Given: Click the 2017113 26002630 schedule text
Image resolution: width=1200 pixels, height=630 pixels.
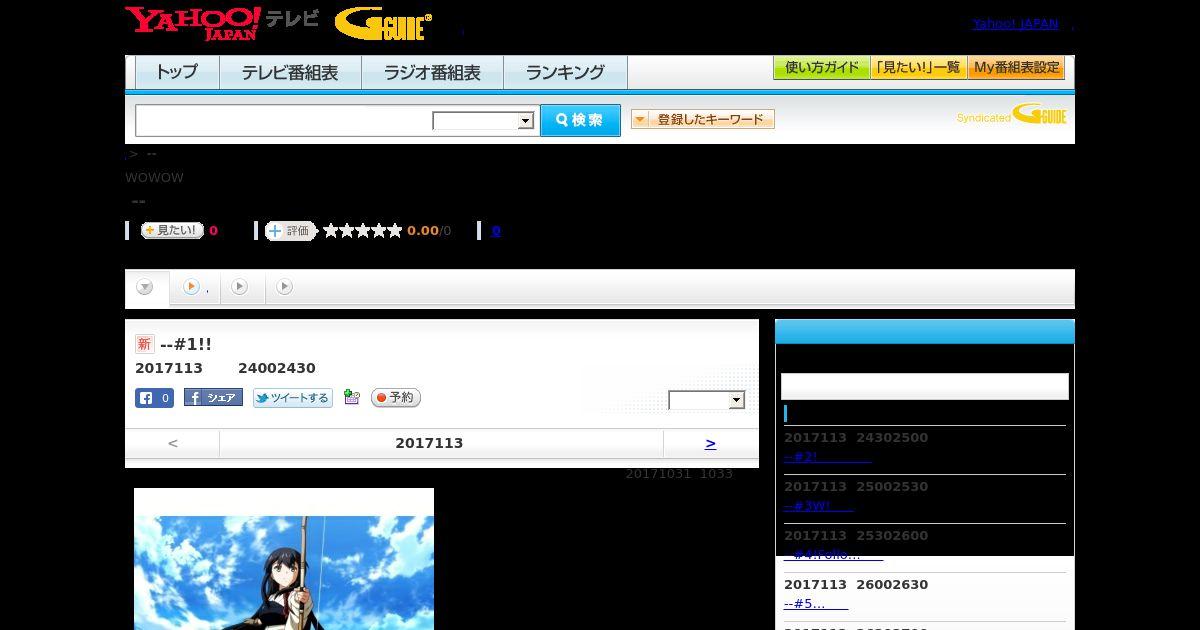Looking at the screenshot, I should (x=856, y=585).
